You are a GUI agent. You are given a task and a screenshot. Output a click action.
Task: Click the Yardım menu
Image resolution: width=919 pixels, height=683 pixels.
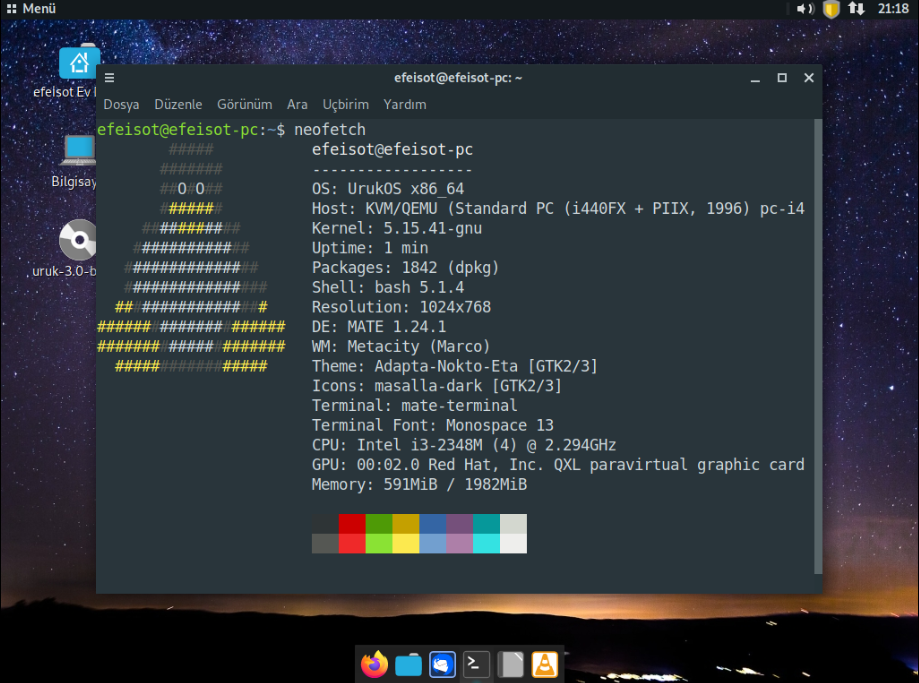(x=405, y=104)
